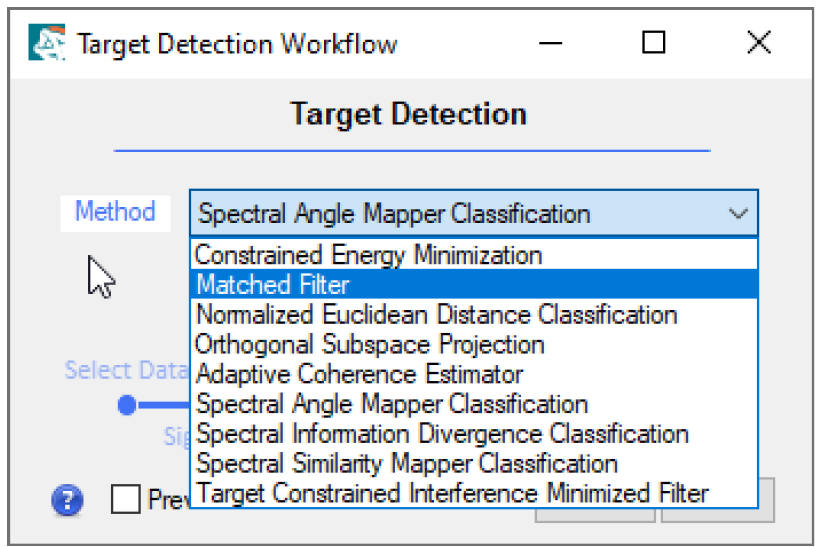
Task: Click the Target Detection Workflow app icon
Action: (47, 43)
